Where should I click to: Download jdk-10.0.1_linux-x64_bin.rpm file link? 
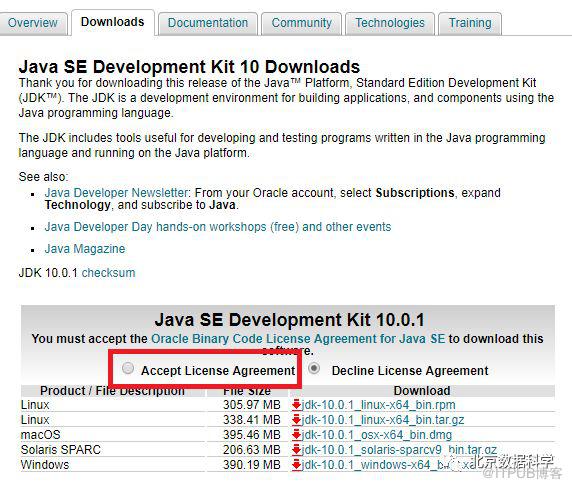point(379,404)
